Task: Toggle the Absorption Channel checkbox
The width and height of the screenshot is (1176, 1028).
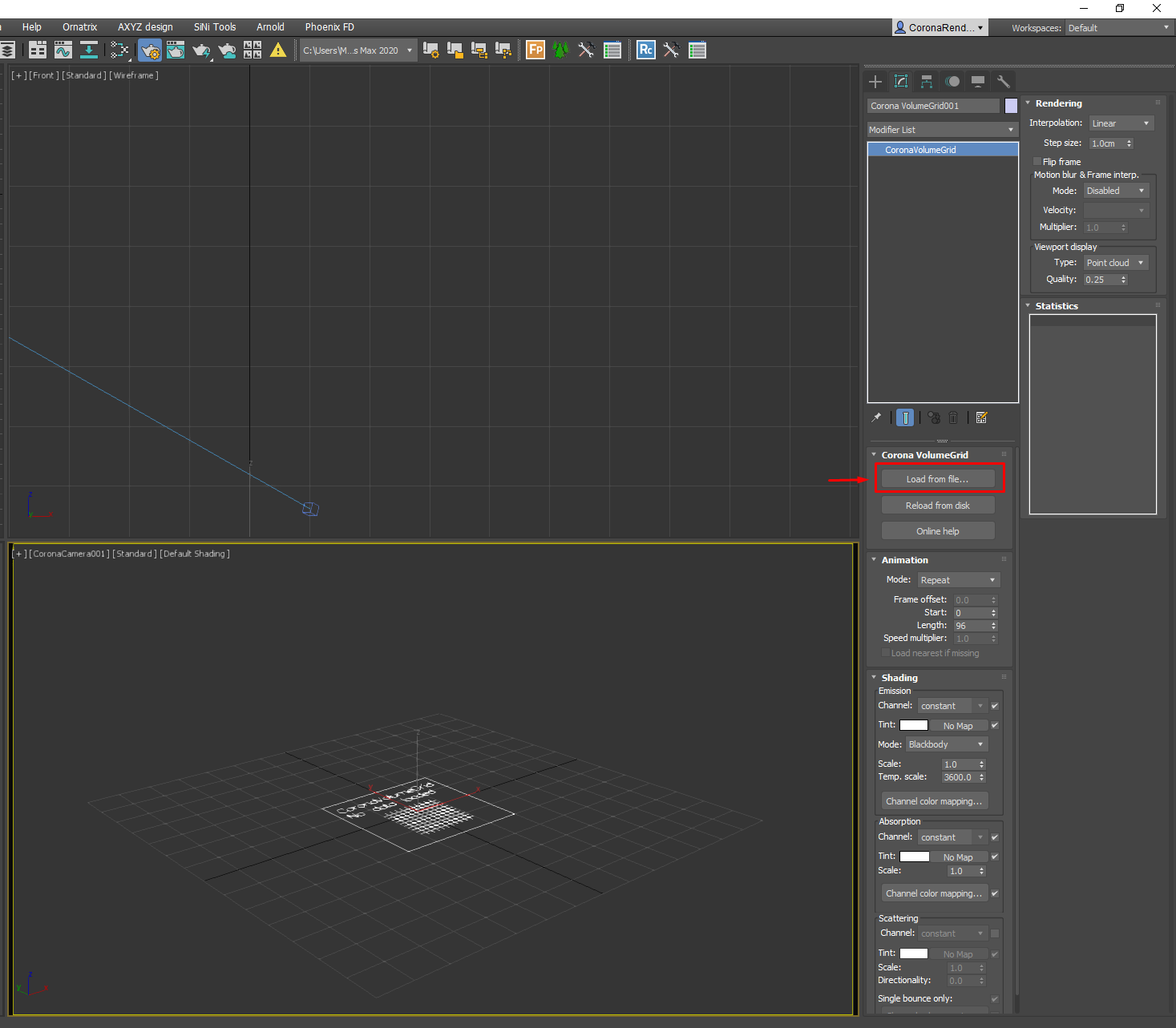Action: (x=995, y=837)
